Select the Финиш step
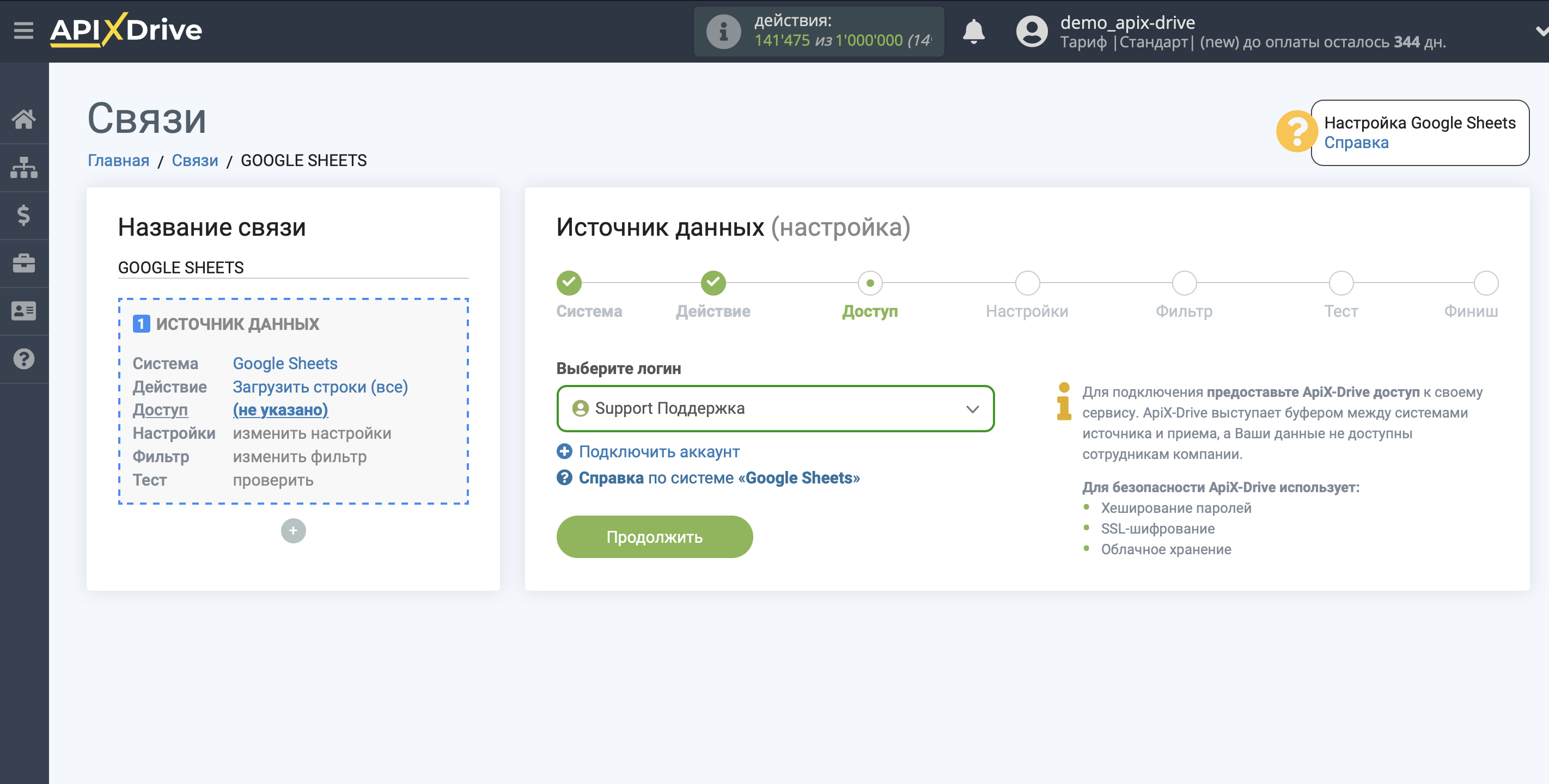This screenshot has width=1549, height=784. click(1486, 283)
